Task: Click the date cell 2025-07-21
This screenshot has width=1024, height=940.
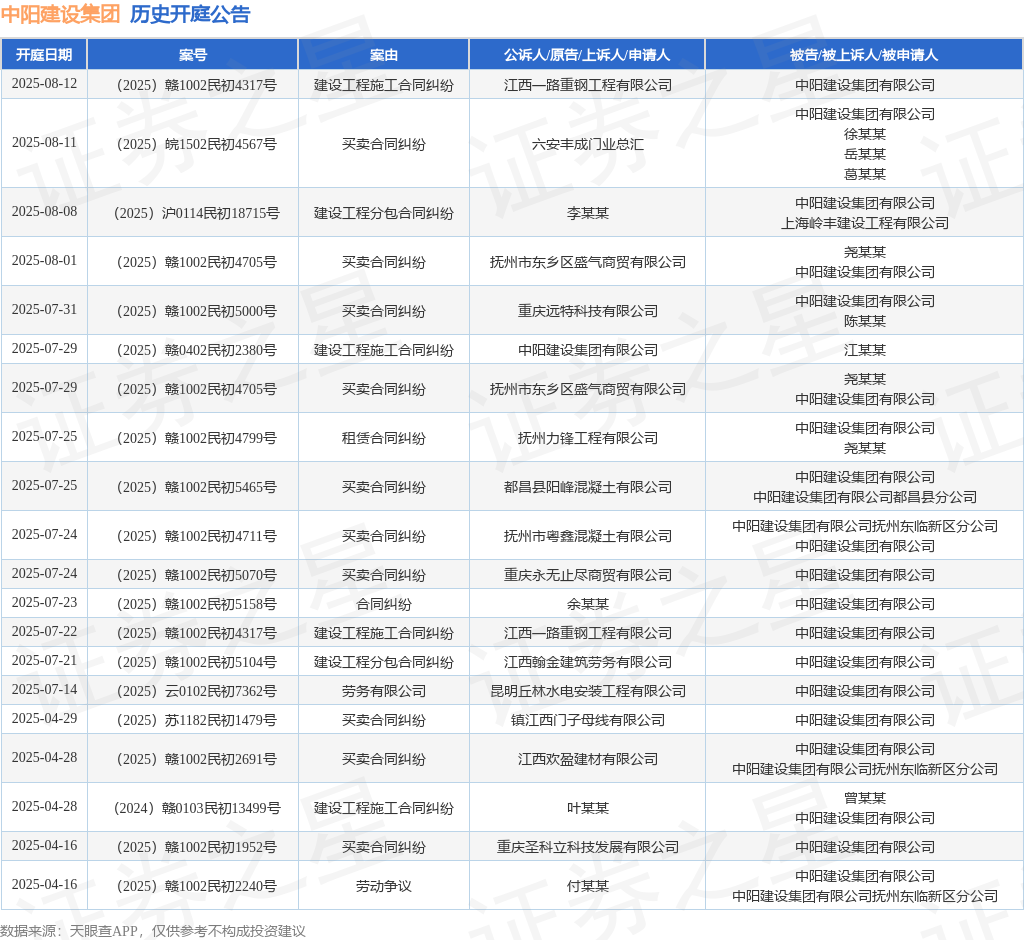Action: (x=44, y=660)
